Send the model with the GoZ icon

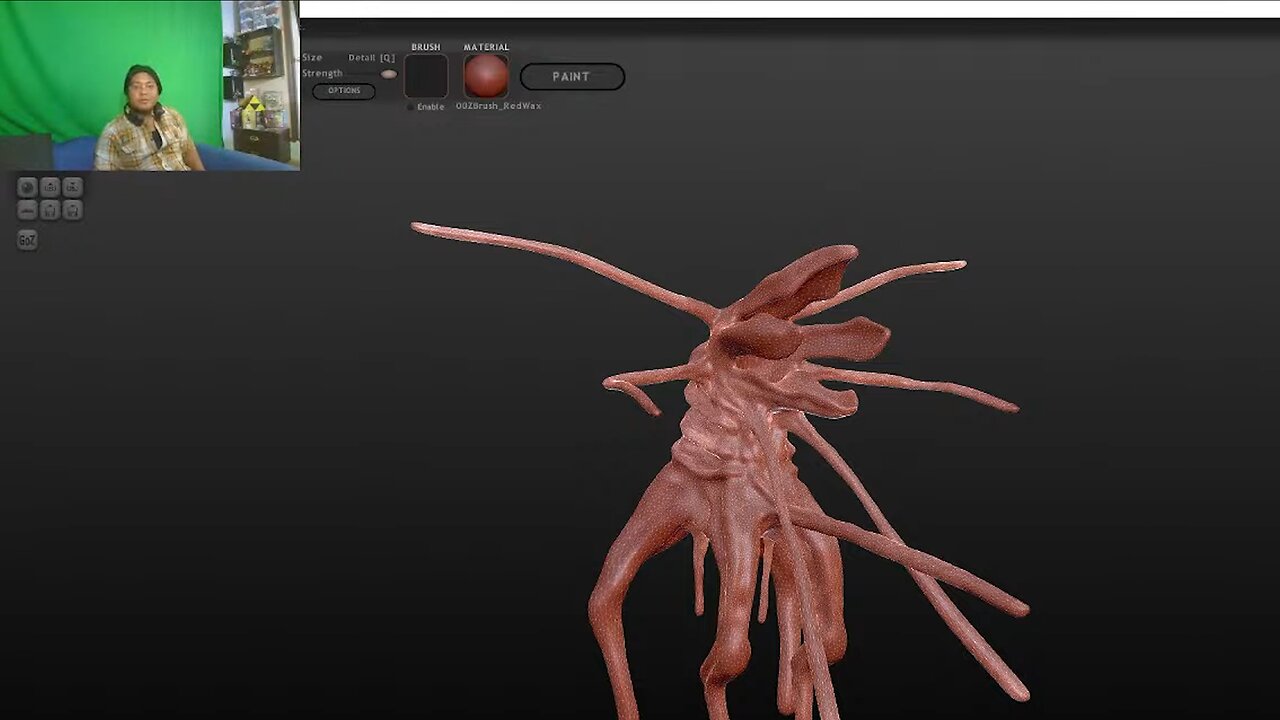[x=27, y=240]
